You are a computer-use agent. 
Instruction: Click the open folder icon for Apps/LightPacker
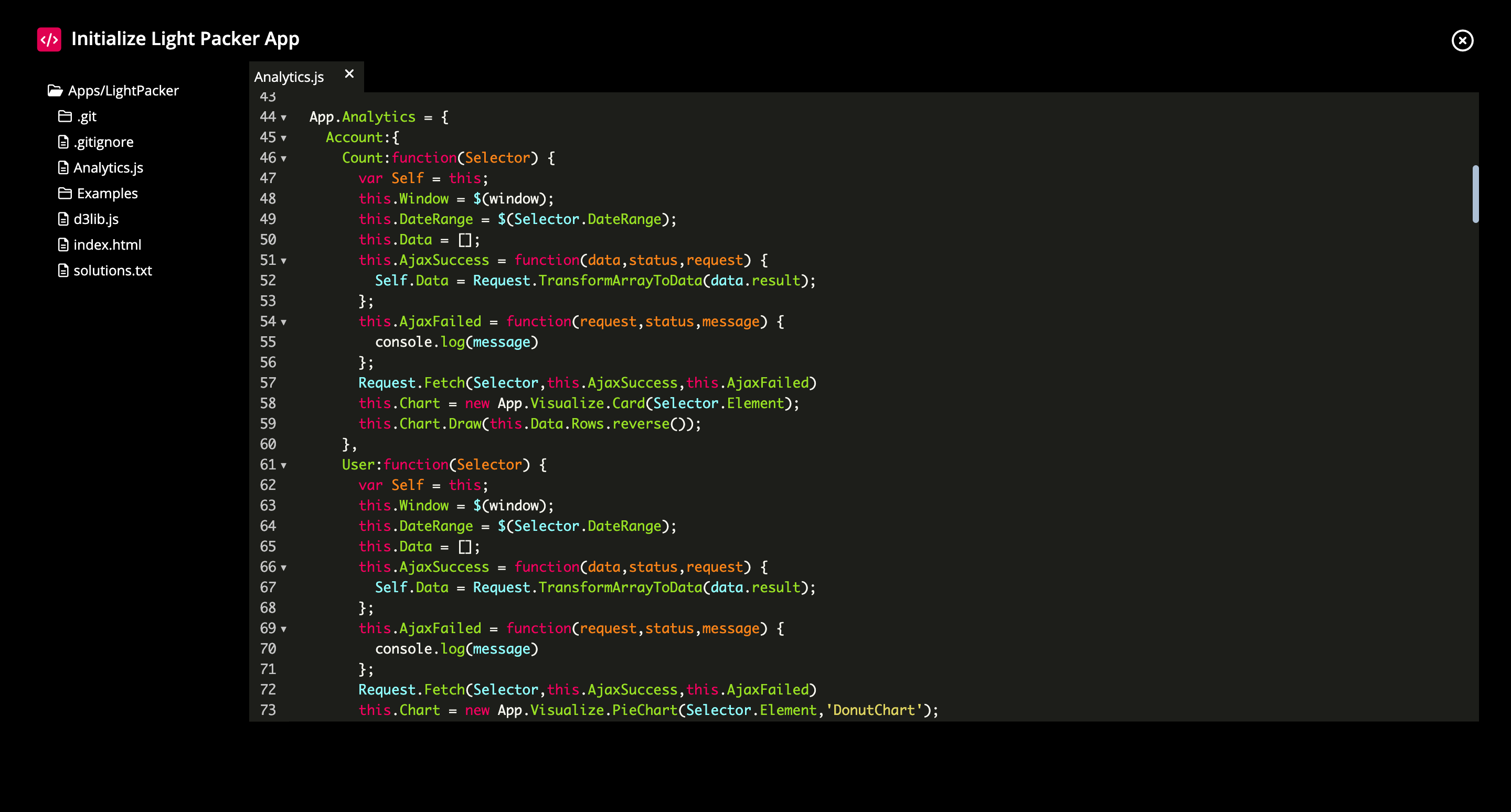point(55,90)
